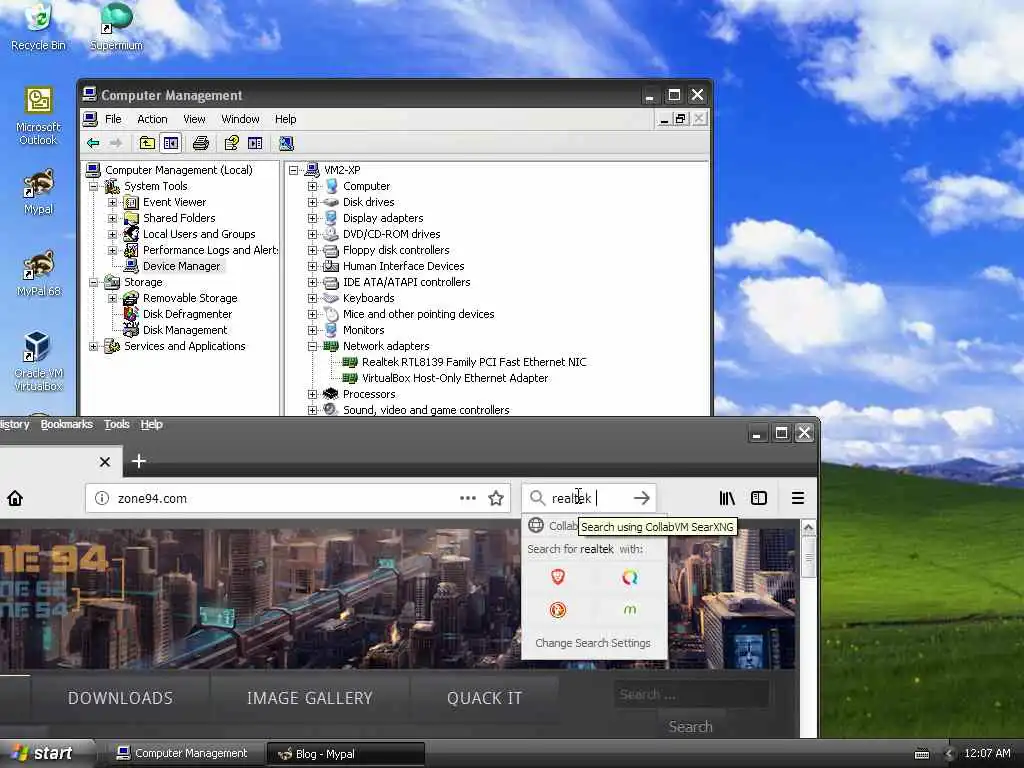Open the File menu in Computer Management
The image size is (1024, 768).
[113, 119]
